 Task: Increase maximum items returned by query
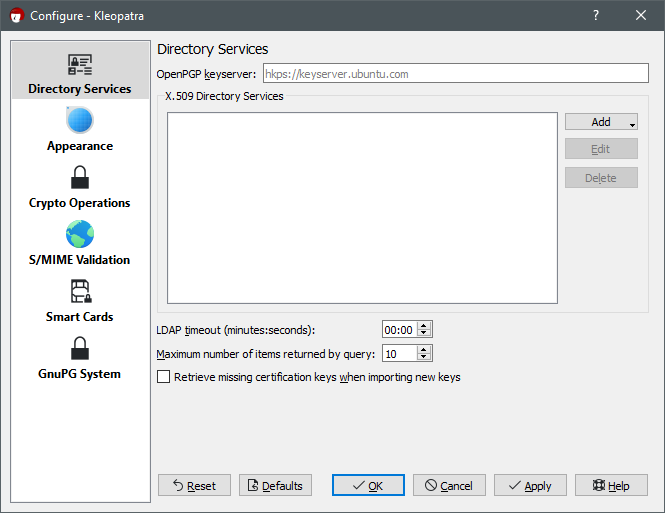pyautogui.click(x=423, y=349)
